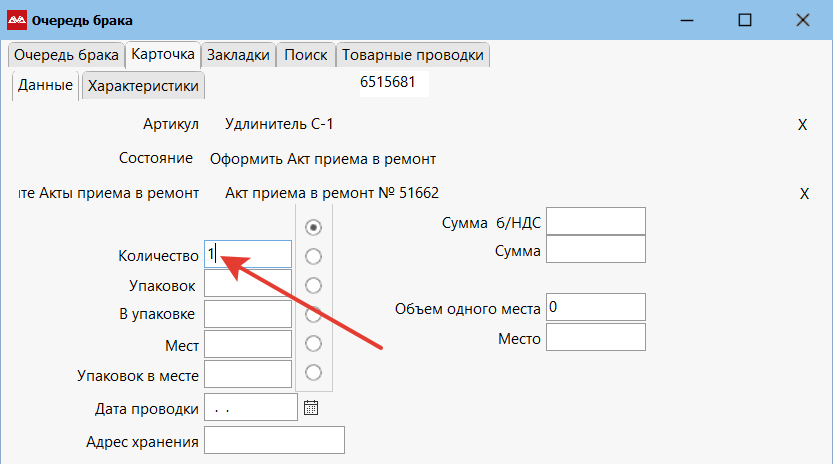Clear the Акт приема в ремонт X
This screenshot has width=833, height=464.
804,193
